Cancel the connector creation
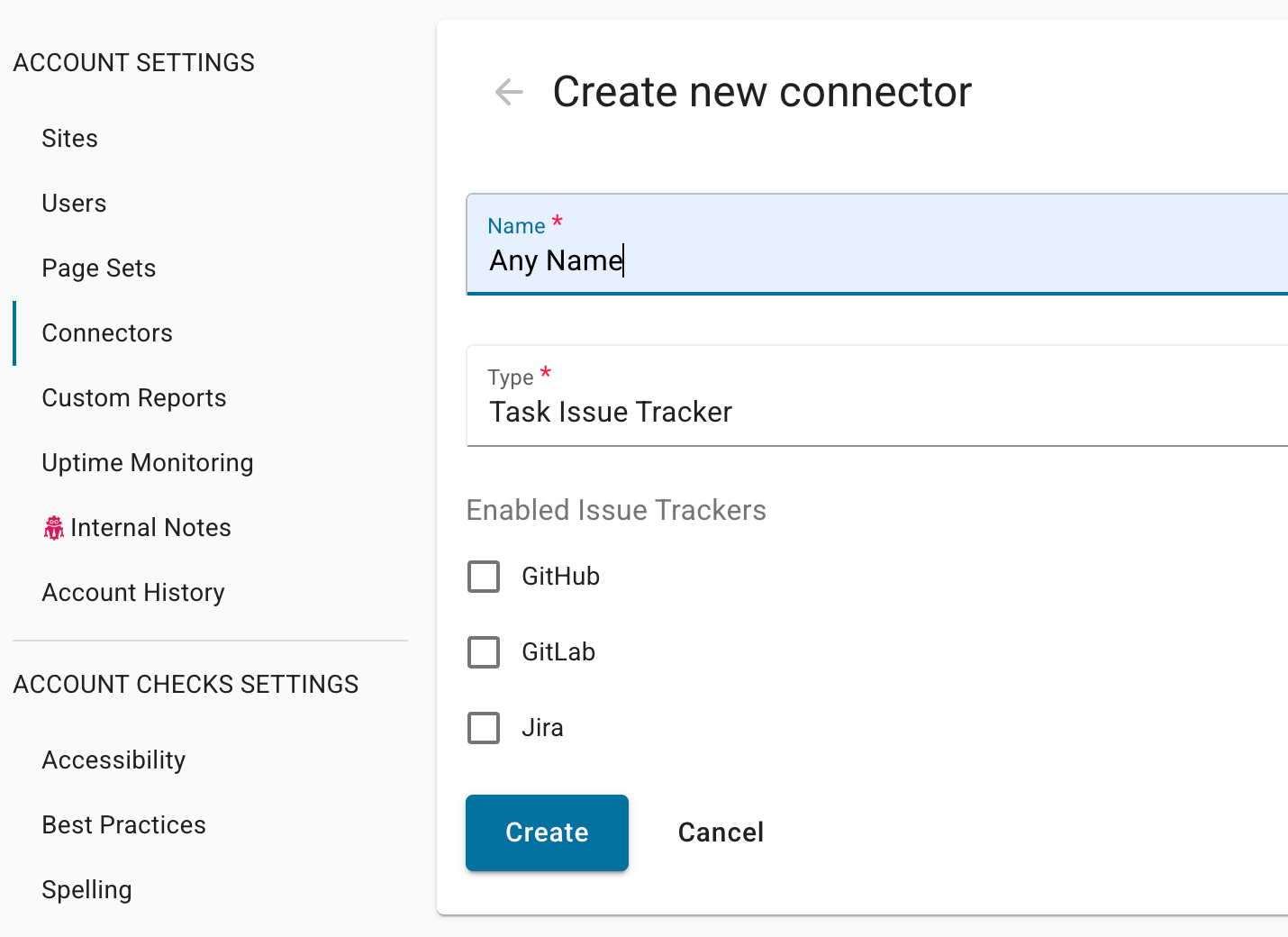This screenshot has height=937, width=1288. point(720,832)
